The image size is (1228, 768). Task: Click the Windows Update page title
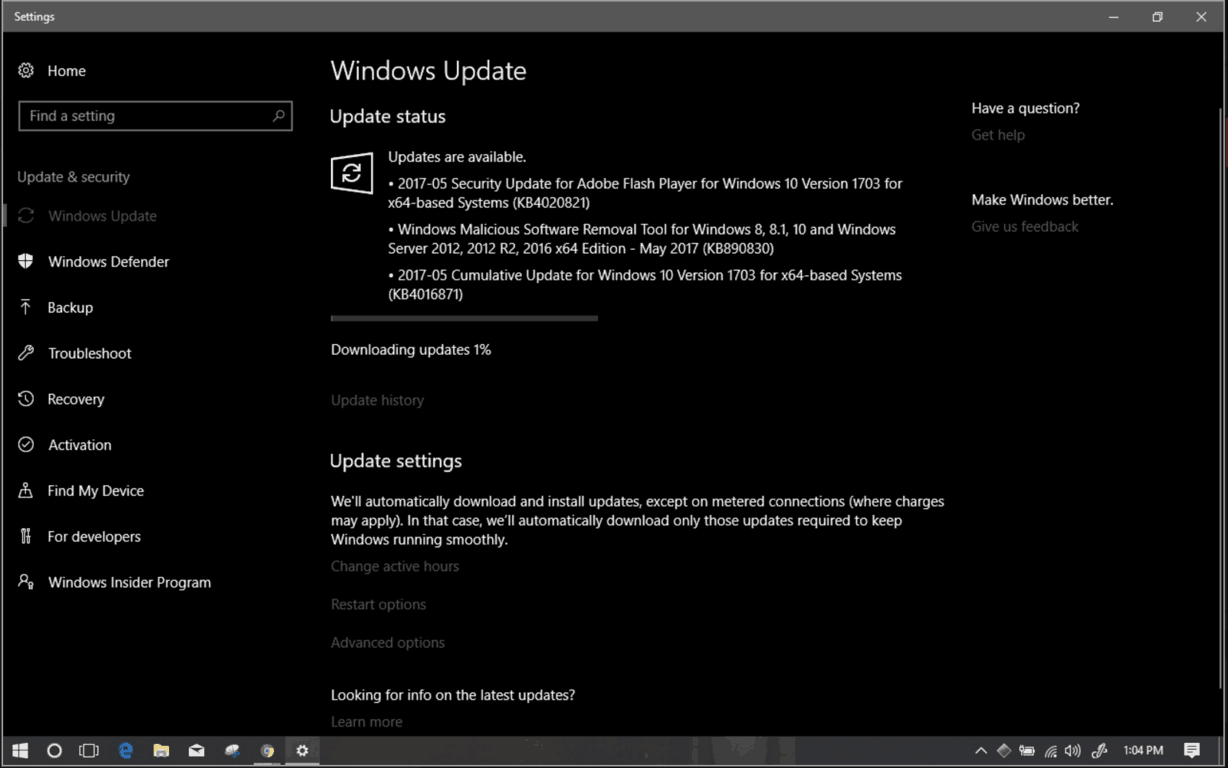[428, 71]
